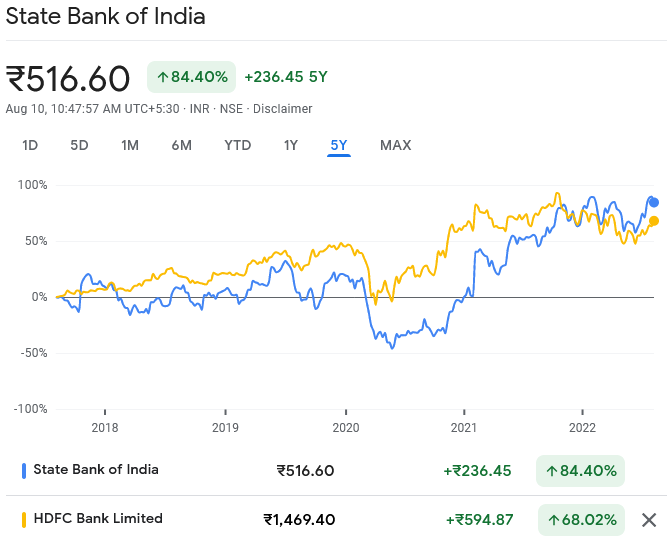Switch to the 1D time range tab
Screen dimensions: 667x542
(x=30, y=145)
